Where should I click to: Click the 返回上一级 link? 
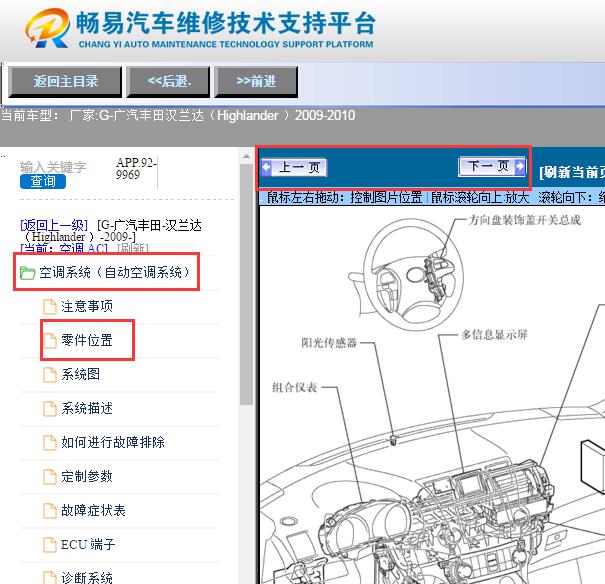pos(54,225)
